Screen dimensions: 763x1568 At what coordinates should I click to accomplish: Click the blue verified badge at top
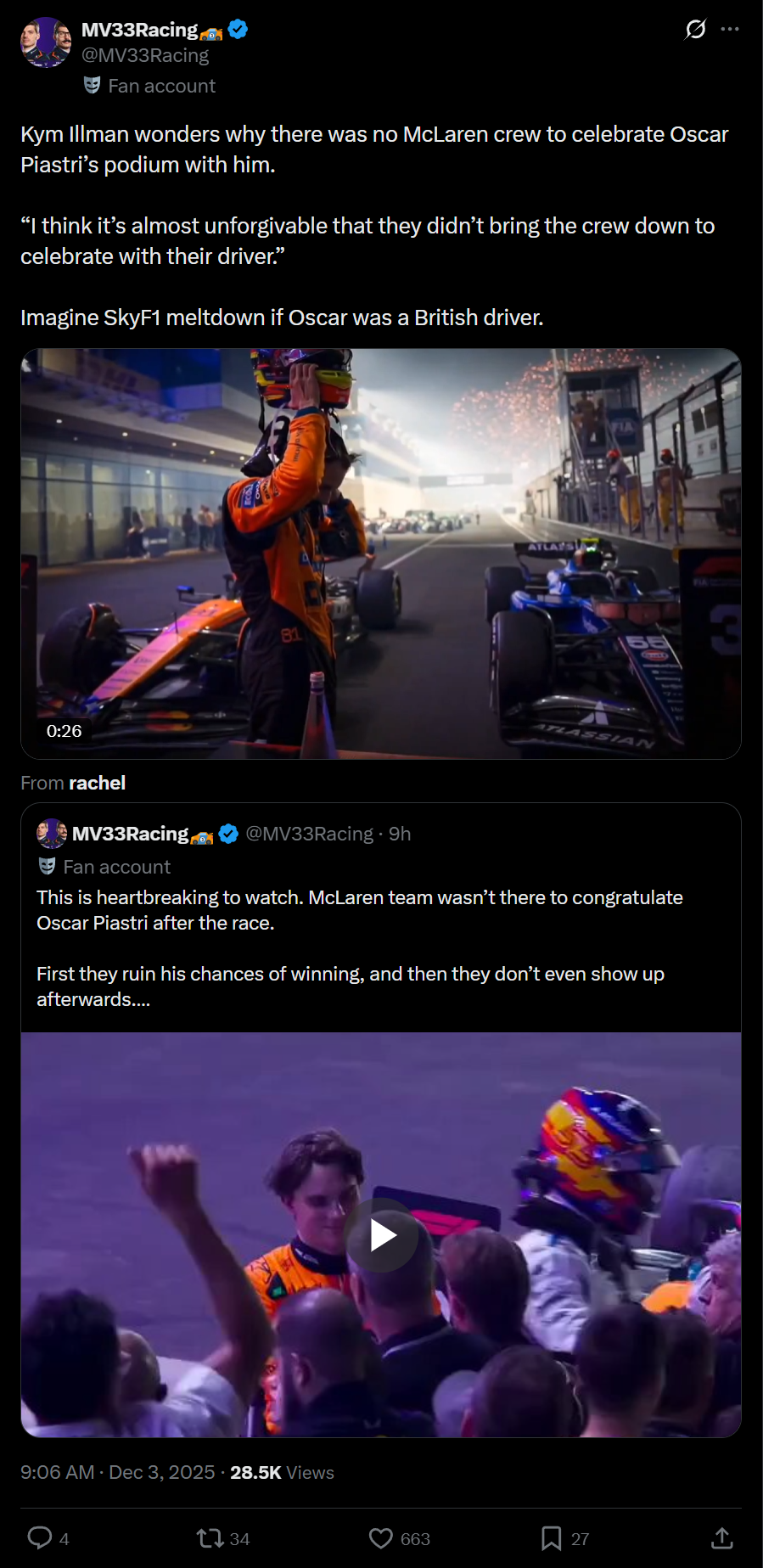click(238, 30)
